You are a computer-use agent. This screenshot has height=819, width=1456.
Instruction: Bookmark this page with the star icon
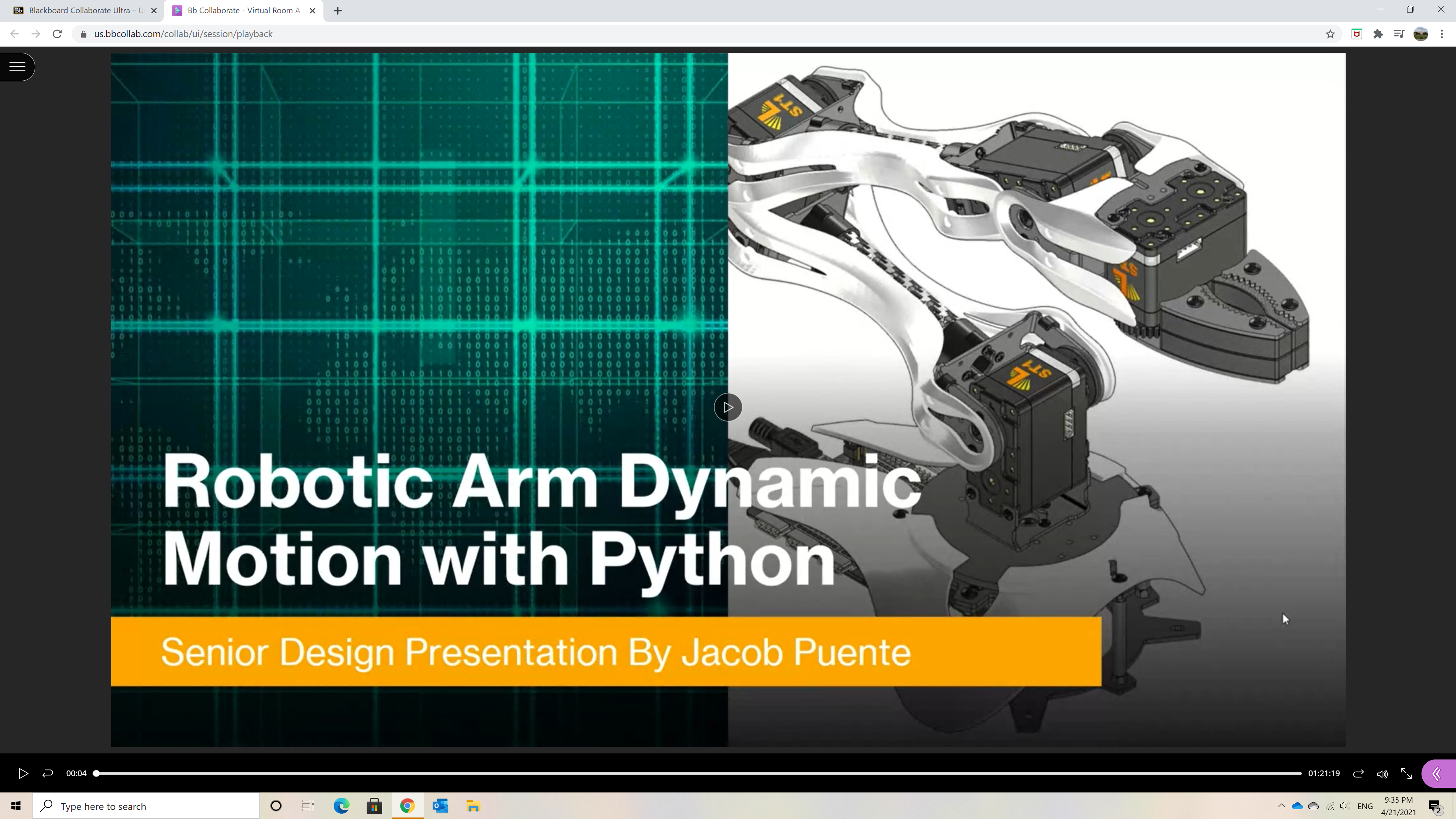pyautogui.click(x=1330, y=34)
